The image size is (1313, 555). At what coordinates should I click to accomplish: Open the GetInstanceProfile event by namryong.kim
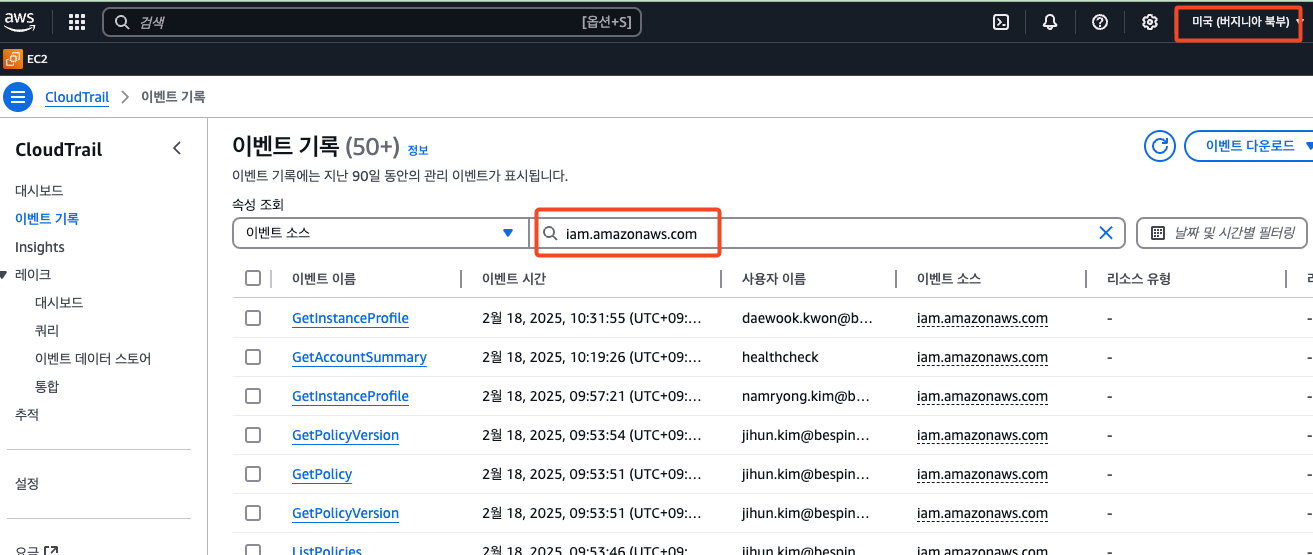pyautogui.click(x=350, y=396)
